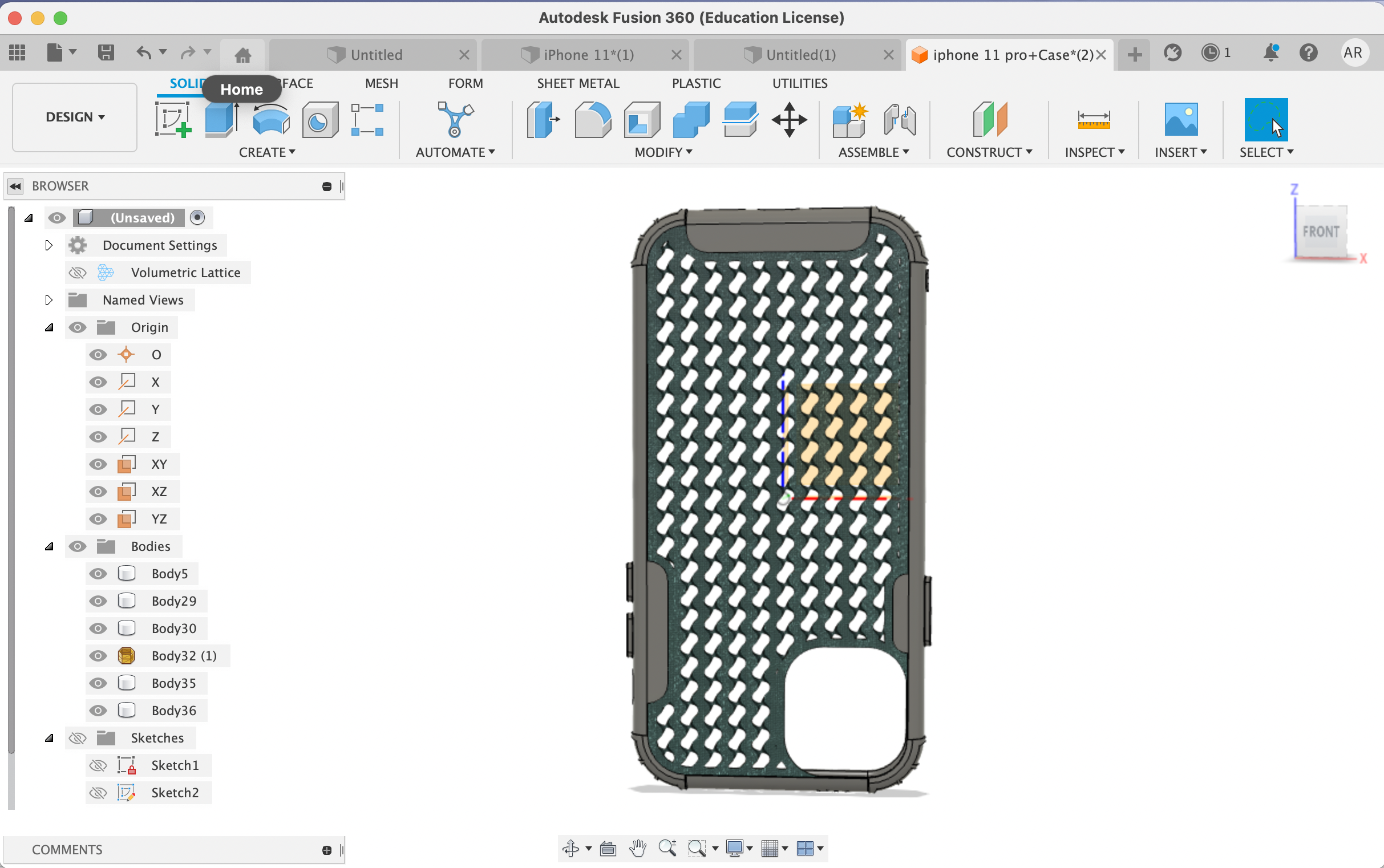Select the Press Pull tool
The height and width of the screenshot is (868, 1384).
(x=543, y=119)
